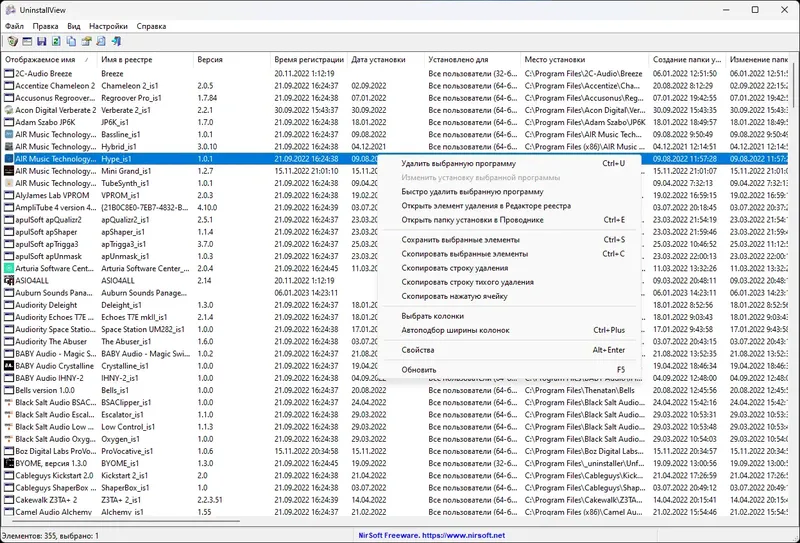This screenshot has height=543, width=800.
Task: Open Свойства from the context menu
Action: click(x=510, y=350)
